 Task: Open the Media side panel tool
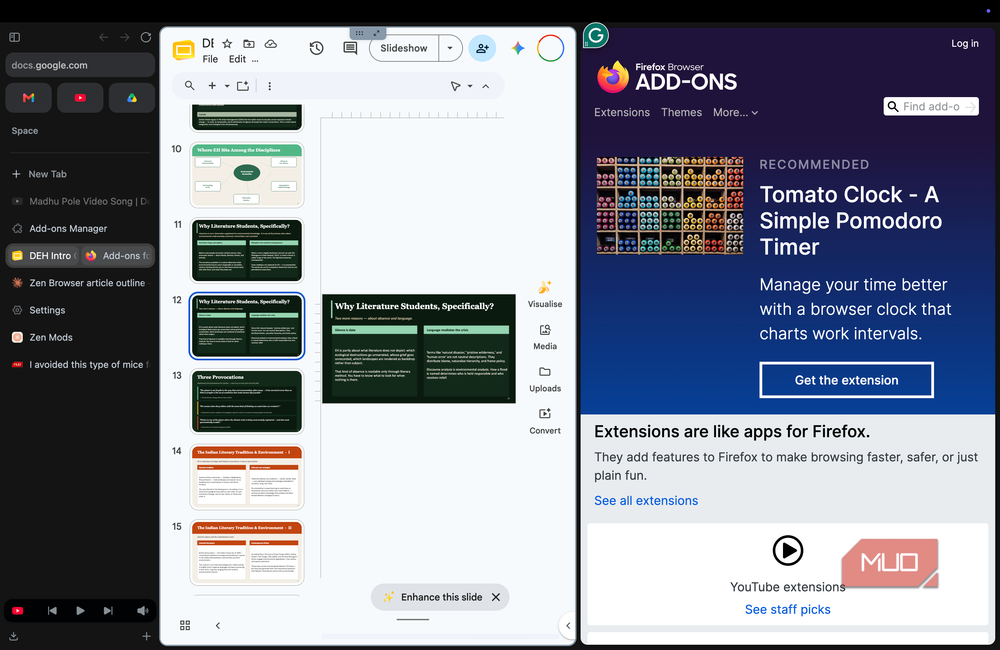545,337
